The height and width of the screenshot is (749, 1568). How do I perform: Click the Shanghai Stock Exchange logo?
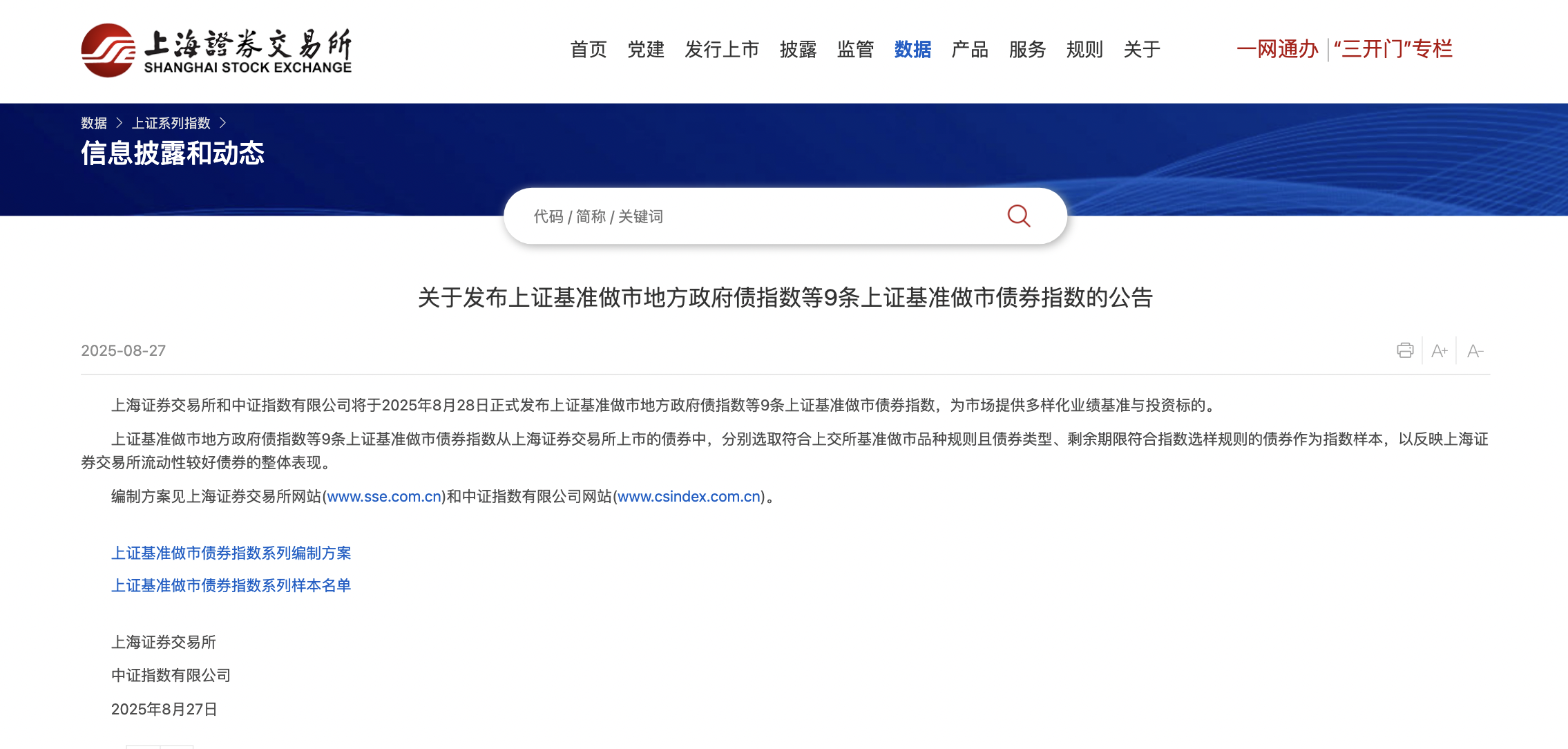(x=216, y=50)
